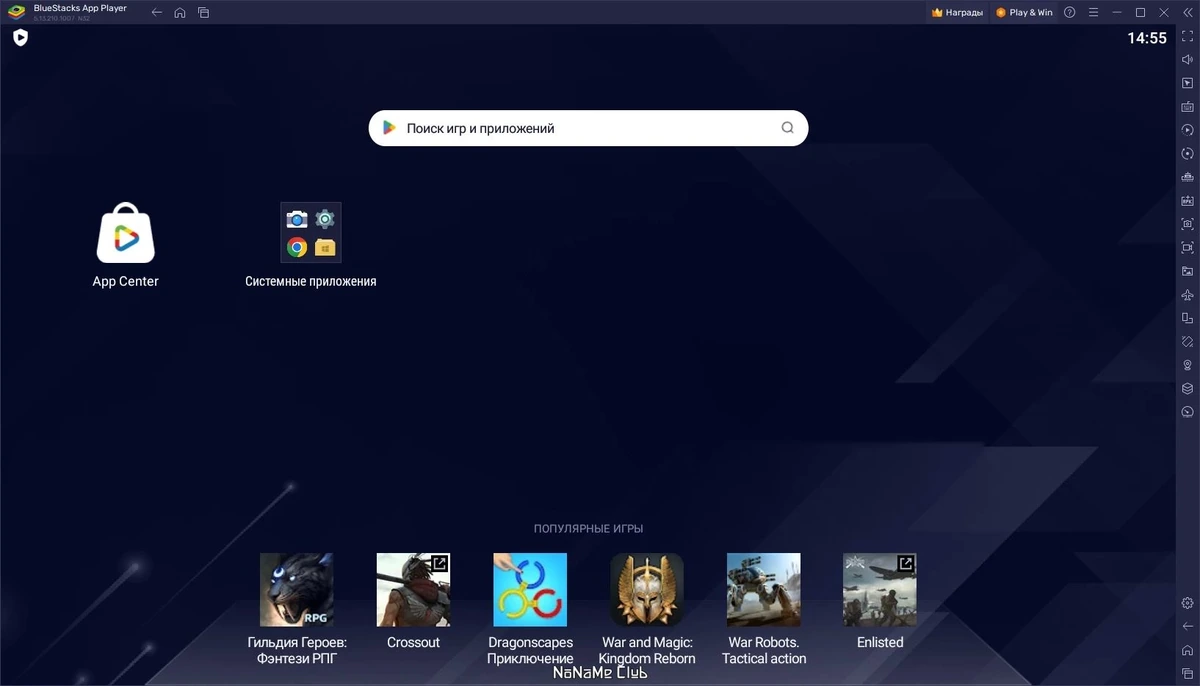Screen dimensions: 1200x686
Task: Open the sync operations icon in sidebar
Action: (1188, 154)
